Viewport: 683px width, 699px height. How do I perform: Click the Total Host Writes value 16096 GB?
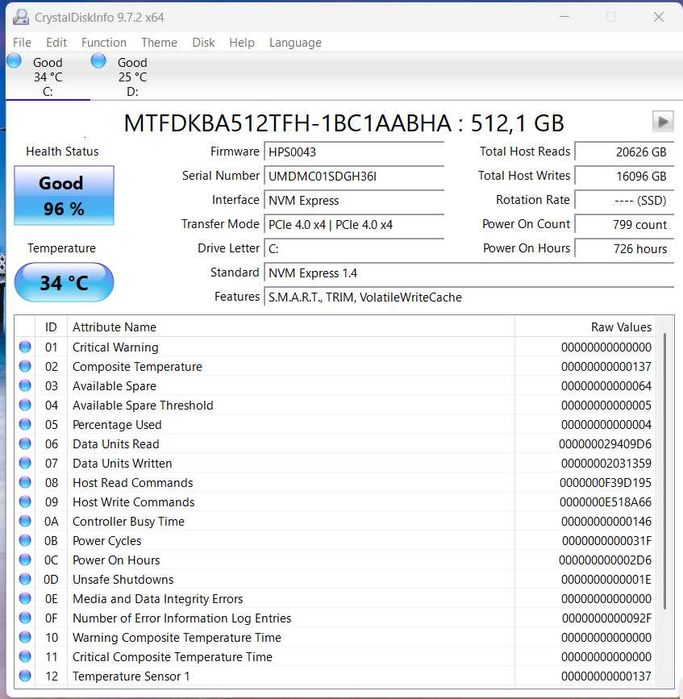624,176
